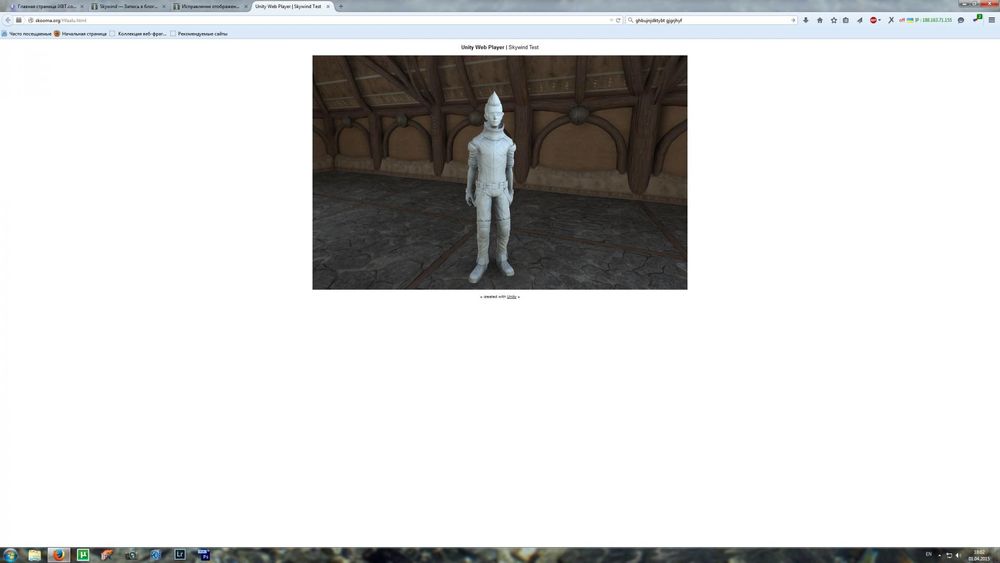Show bookmarks list clipboard icon
The width and height of the screenshot is (1000, 563).
pyautogui.click(x=846, y=20)
